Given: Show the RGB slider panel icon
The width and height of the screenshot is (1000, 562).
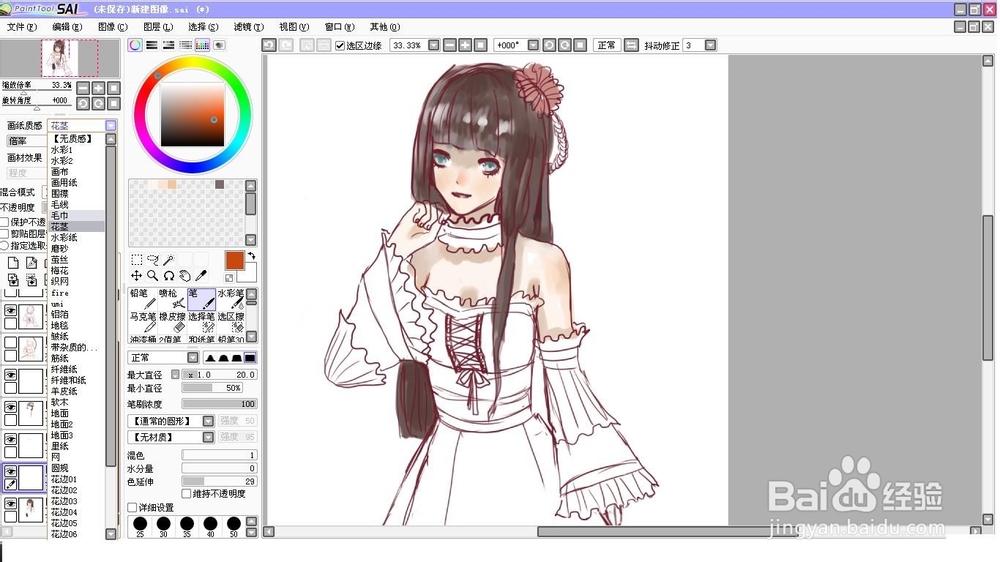Looking at the screenshot, I should (x=152, y=45).
